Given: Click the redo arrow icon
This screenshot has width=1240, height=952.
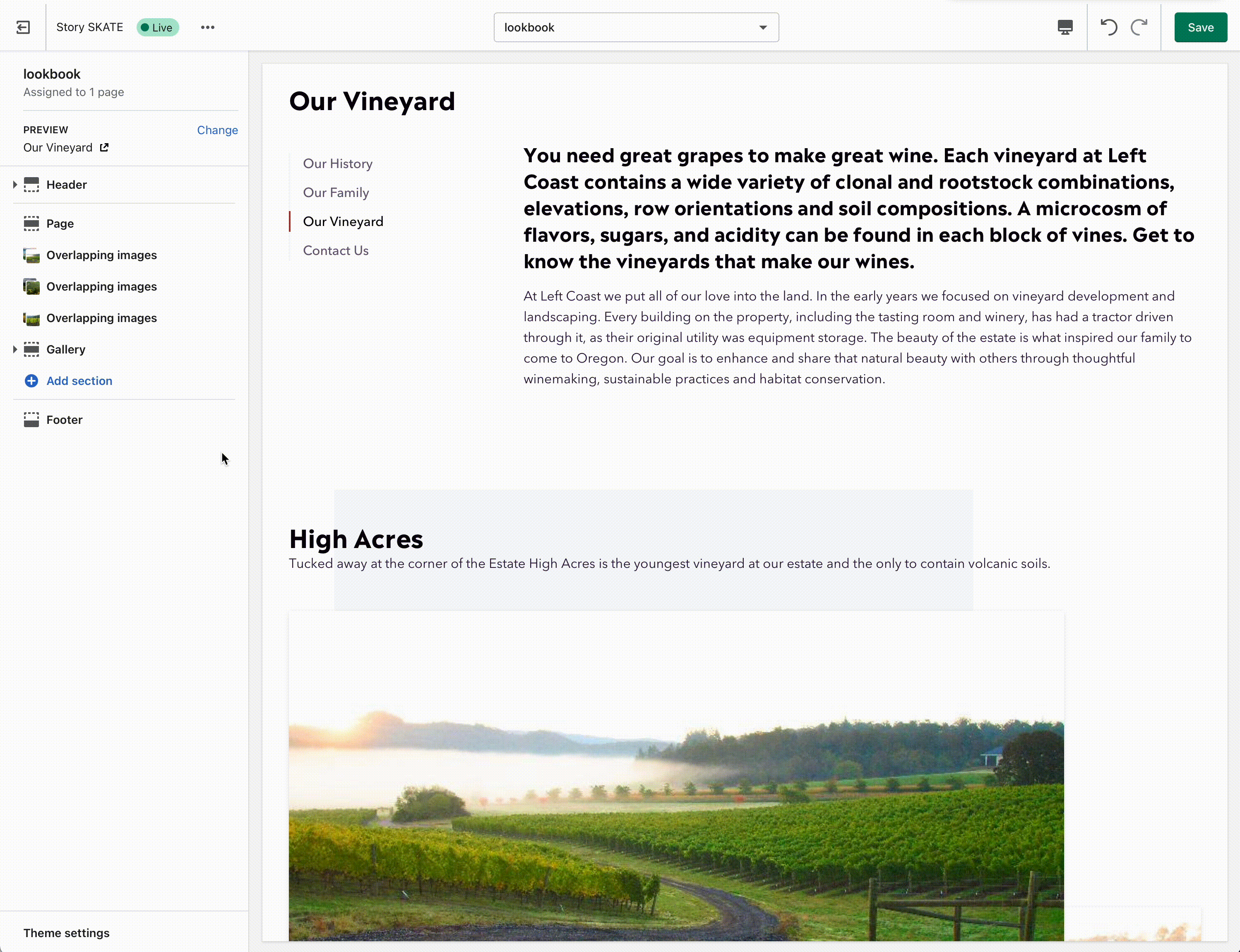Looking at the screenshot, I should pyautogui.click(x=1139, y=27).
